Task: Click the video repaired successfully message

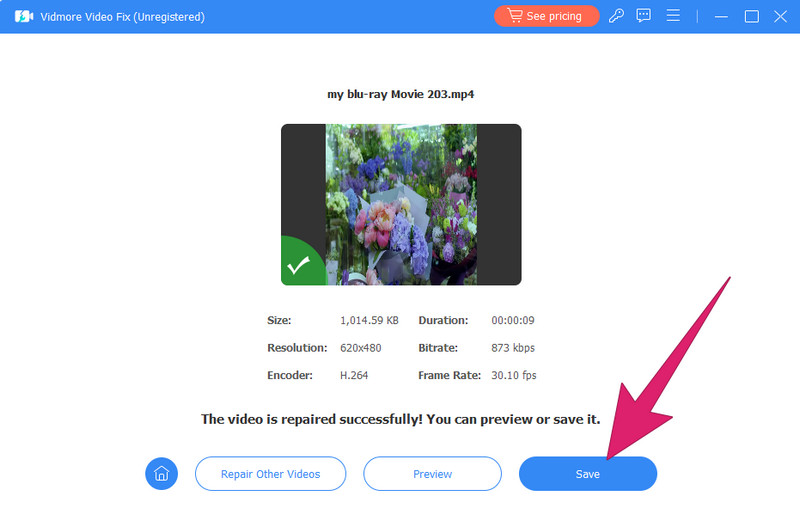Action: pos(400,419)
